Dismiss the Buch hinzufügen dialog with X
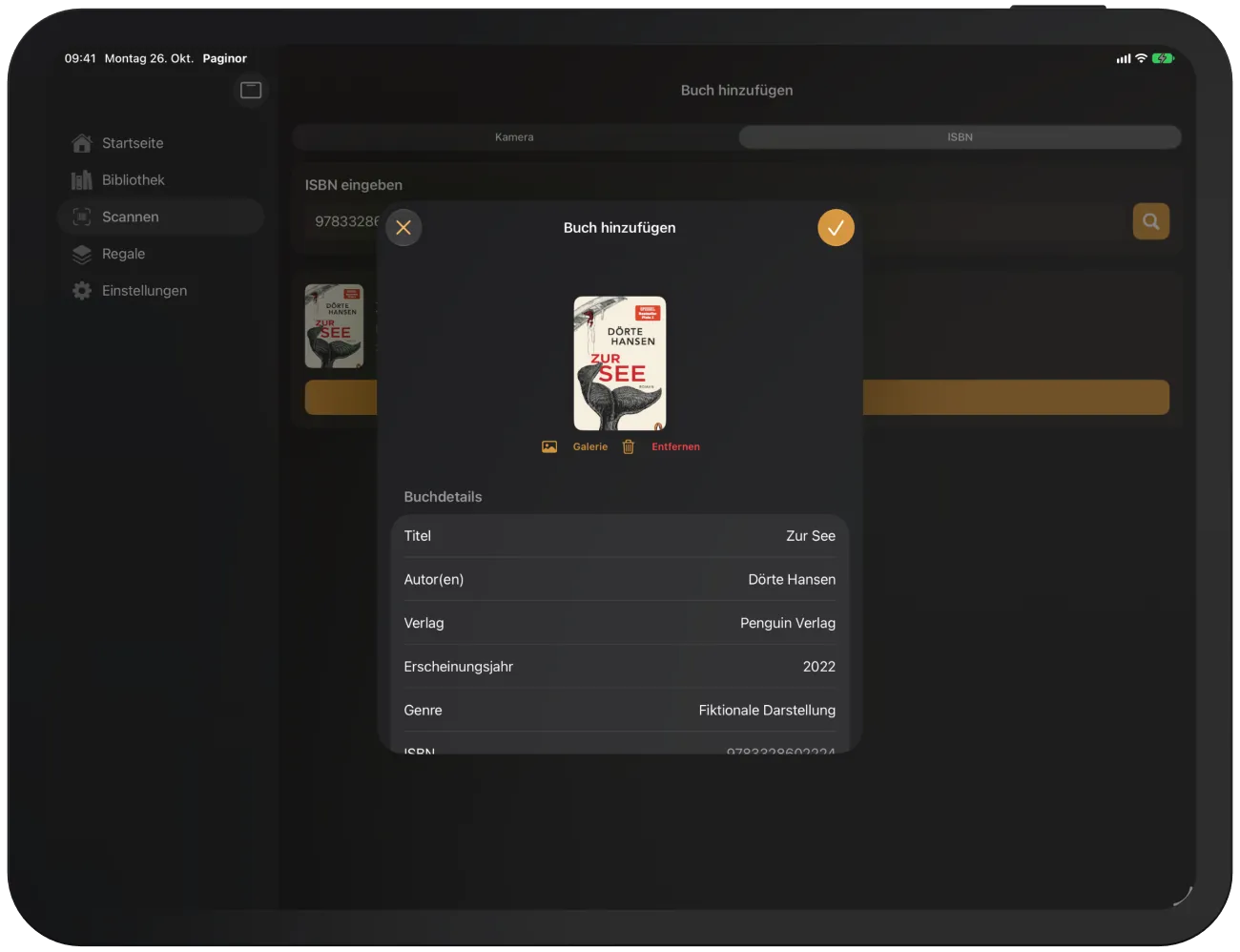 click(x=403, y=228)
